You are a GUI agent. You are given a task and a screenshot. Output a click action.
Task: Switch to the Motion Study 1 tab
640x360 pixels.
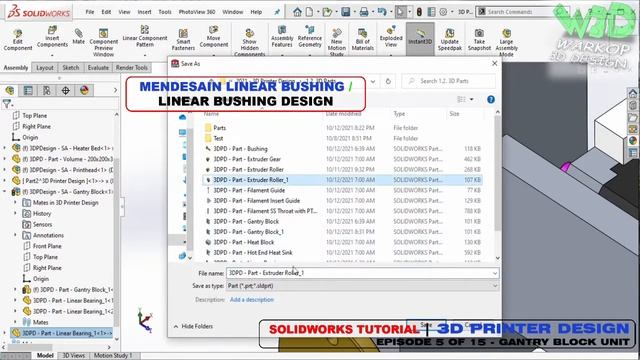[113, 356]
